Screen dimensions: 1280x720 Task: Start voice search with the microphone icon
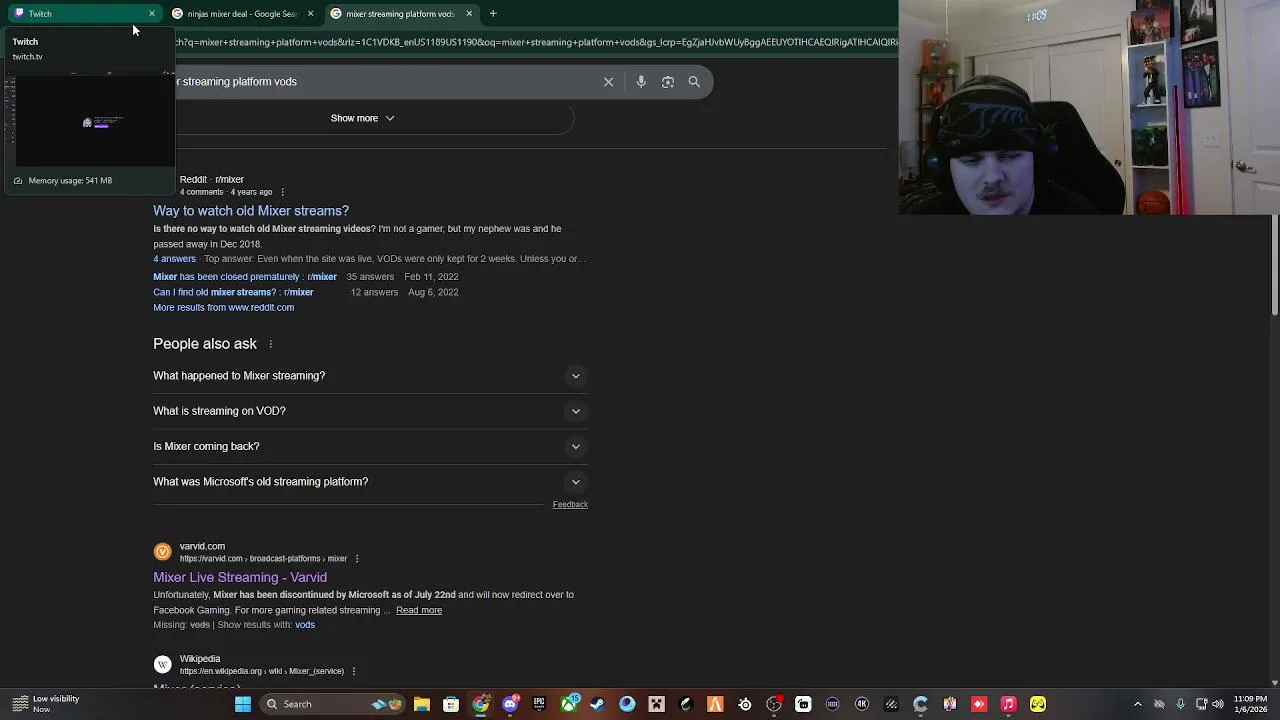pyautogui.click(x=641, y=82)
